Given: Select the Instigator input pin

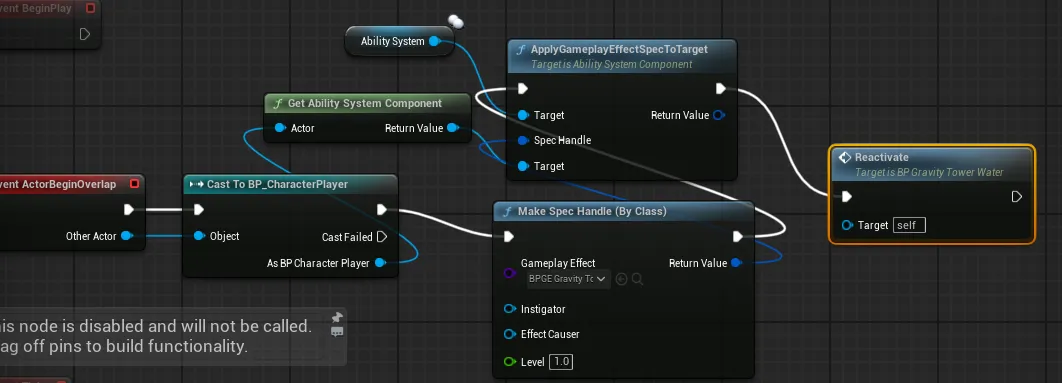Looking at the screenshot, I should coord(509,309).
